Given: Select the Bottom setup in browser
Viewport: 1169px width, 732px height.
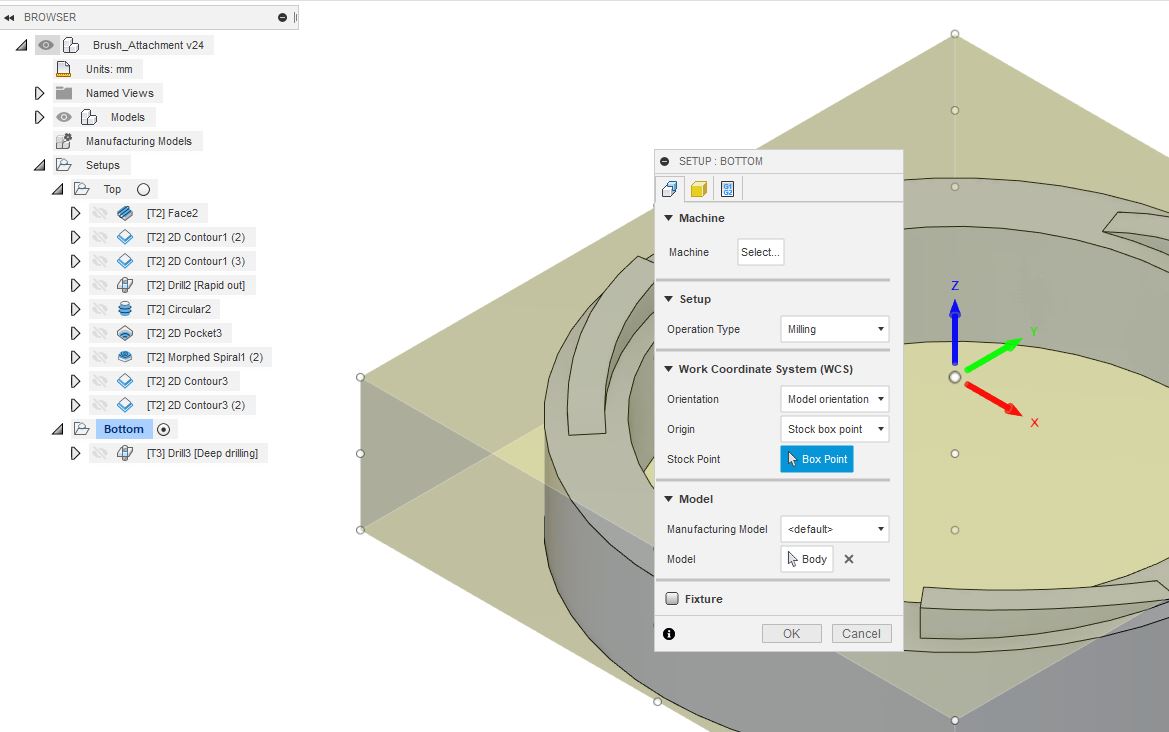Looking at the screenshot, I should [x=124, y=429].
